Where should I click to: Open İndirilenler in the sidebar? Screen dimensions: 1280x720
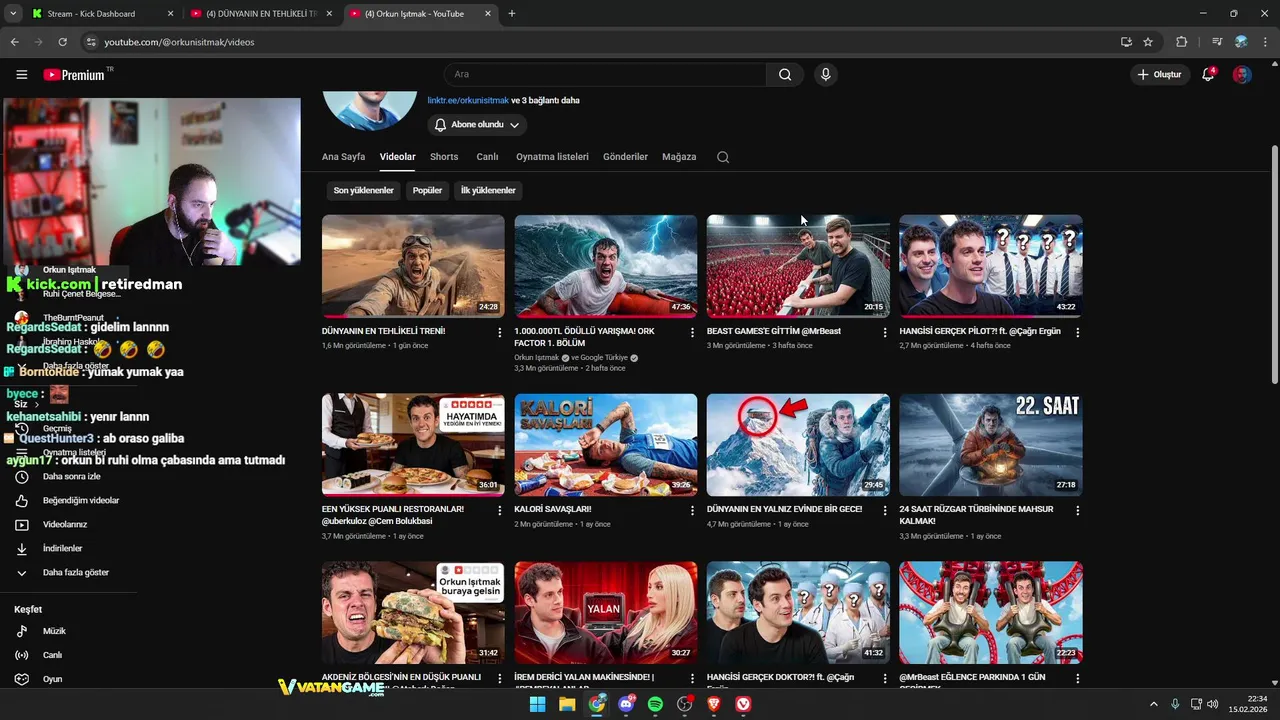[60, 548]
